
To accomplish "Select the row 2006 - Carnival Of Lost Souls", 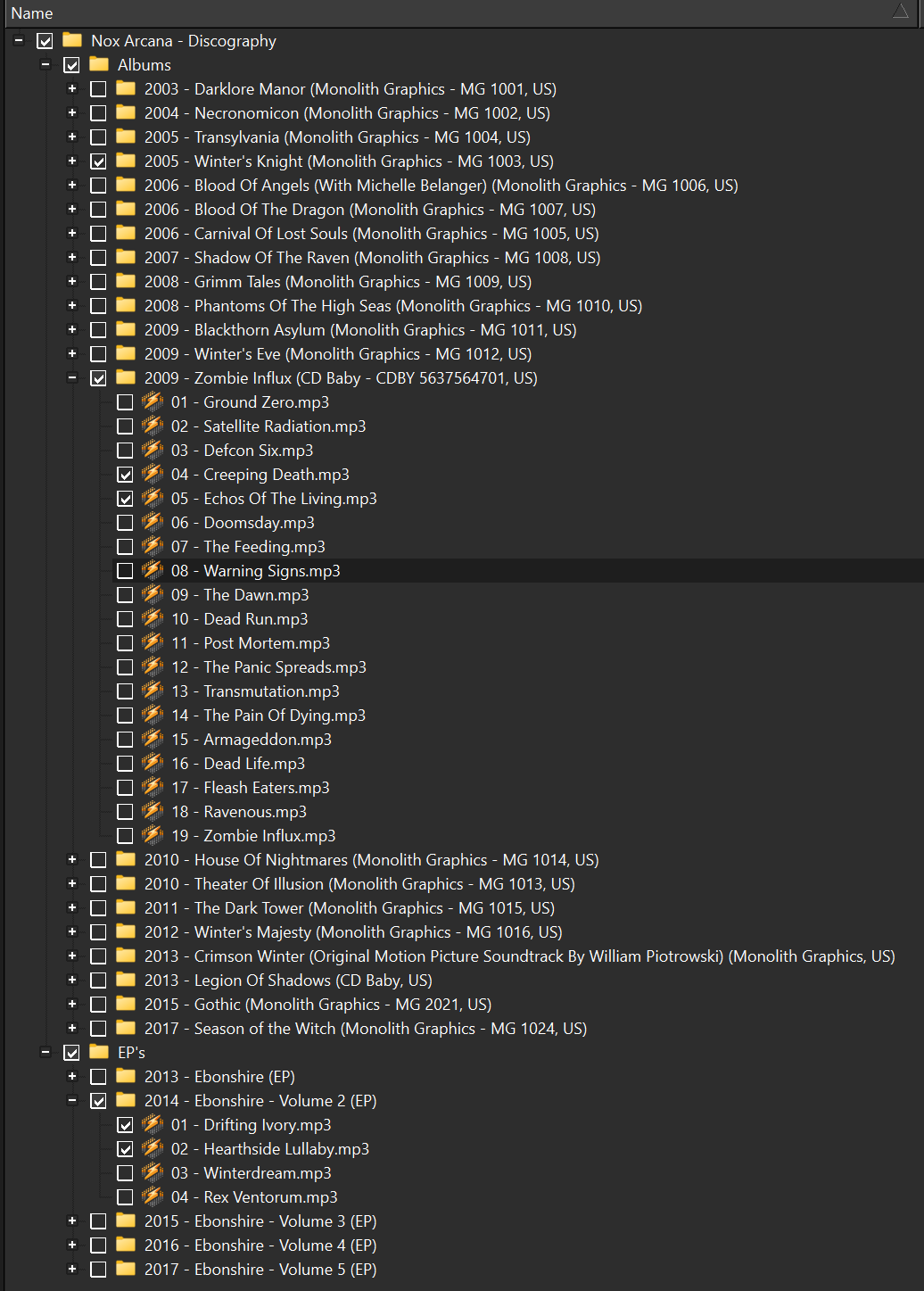I will pyautogui.click(x=372, y=233).
